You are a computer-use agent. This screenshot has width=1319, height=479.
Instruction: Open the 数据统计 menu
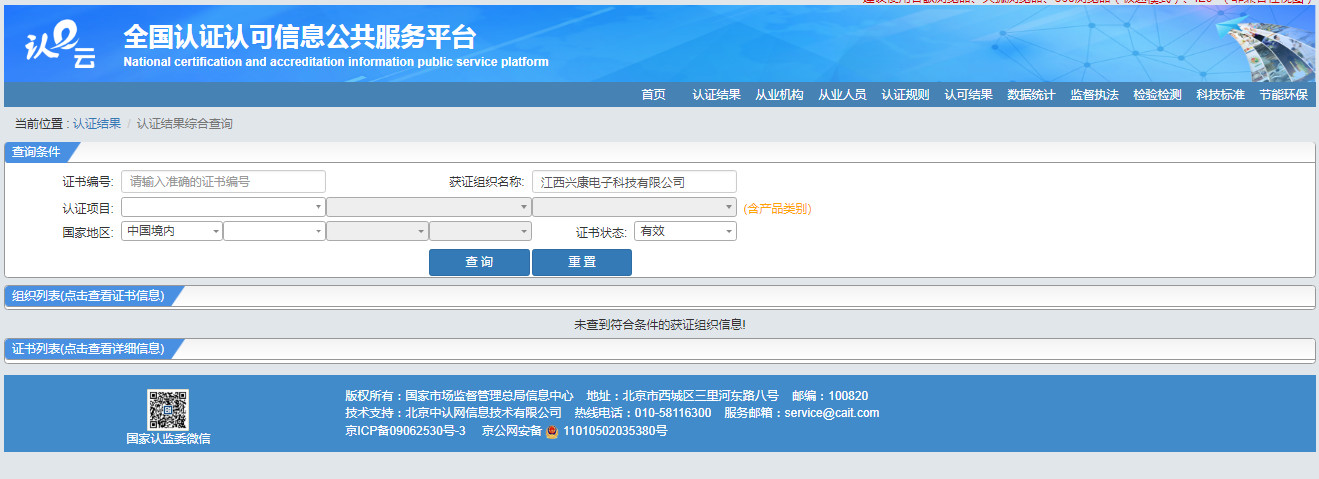[1031, 95]
